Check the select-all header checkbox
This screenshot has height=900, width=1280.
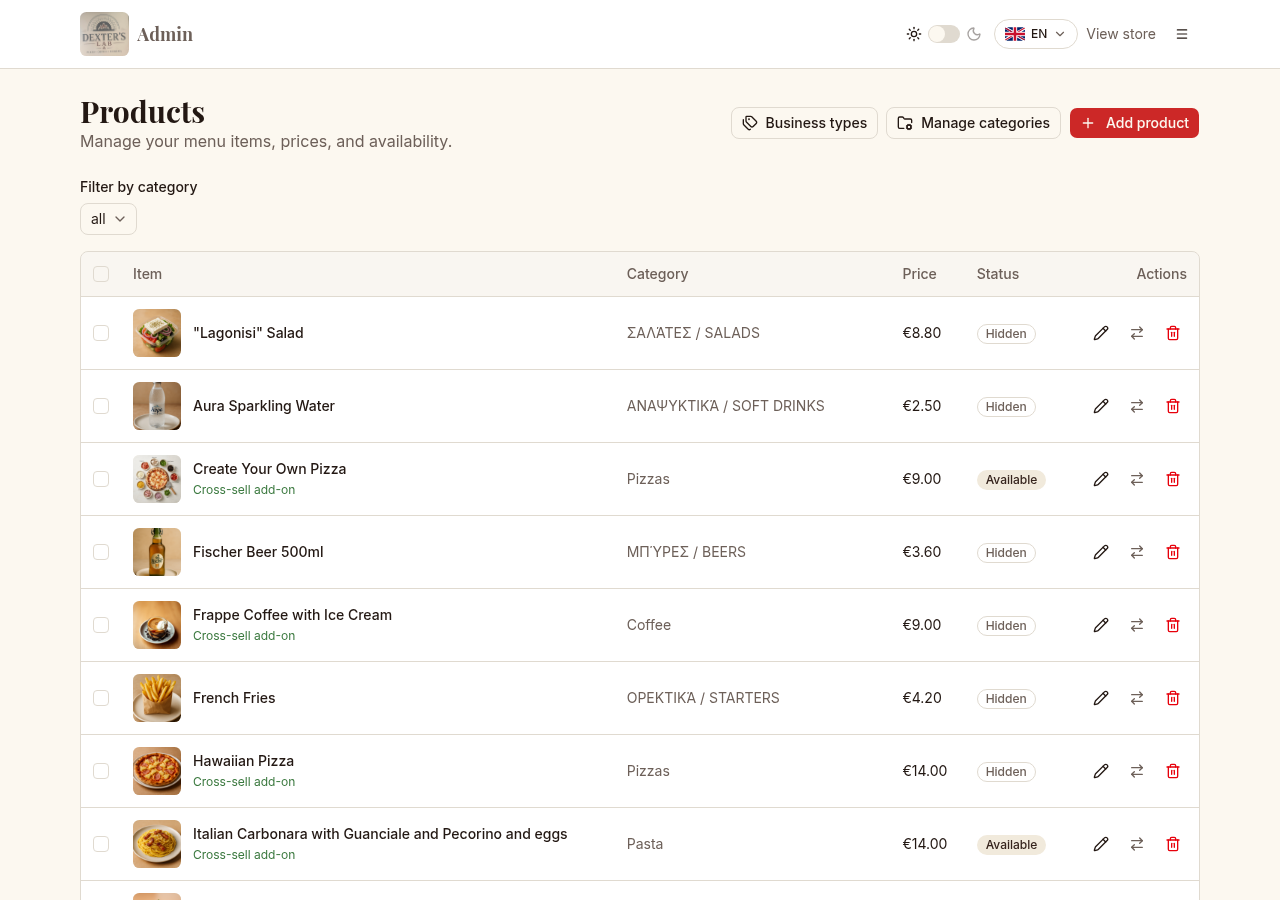click(101, 274)
